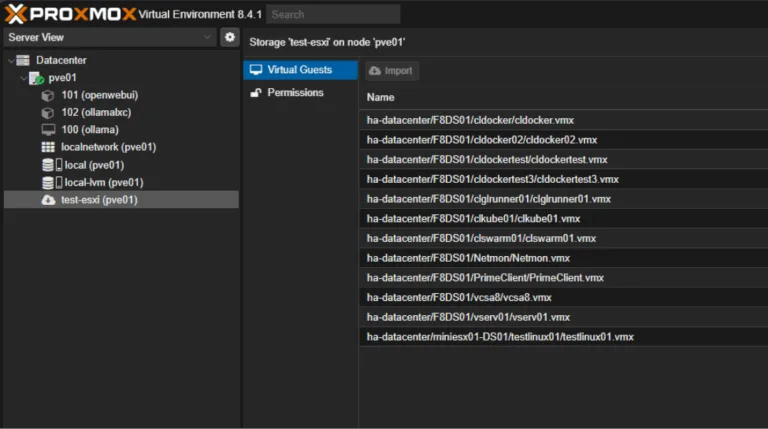Select row clswarm01/clswarm01.vmx
This screenshot has height=429, width=768.
(x=564, y=238)
